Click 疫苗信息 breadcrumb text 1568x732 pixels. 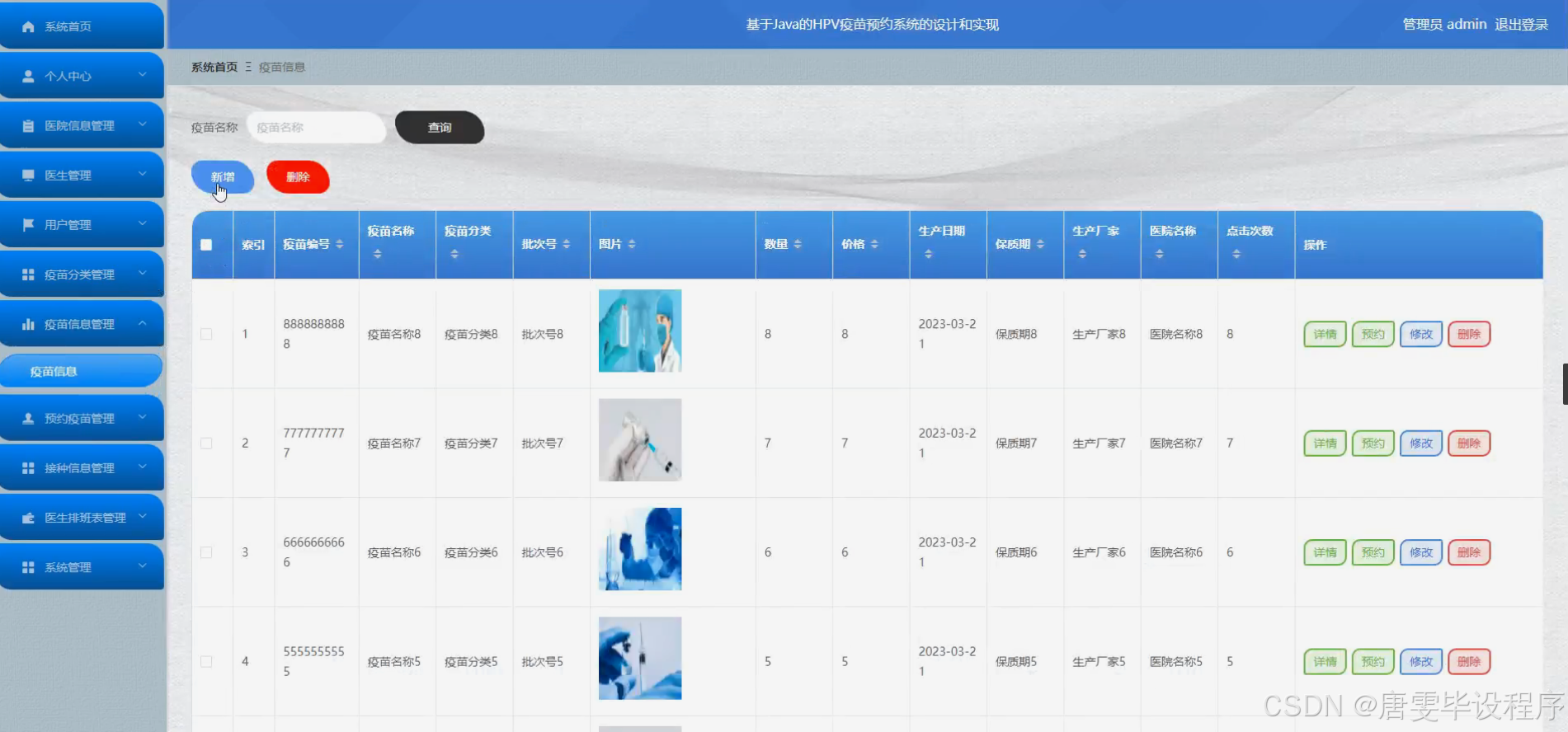(282, 67)
